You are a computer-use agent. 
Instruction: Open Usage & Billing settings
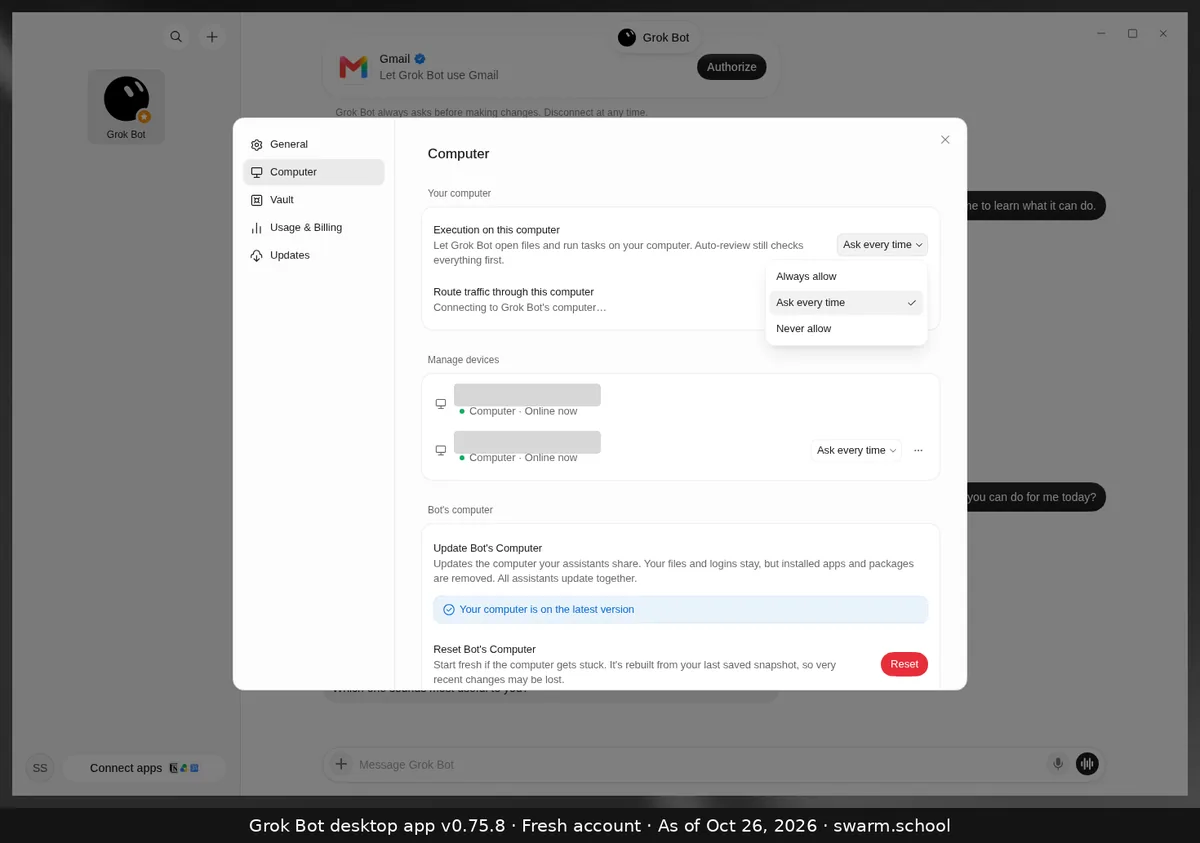(x=313, y=227)
